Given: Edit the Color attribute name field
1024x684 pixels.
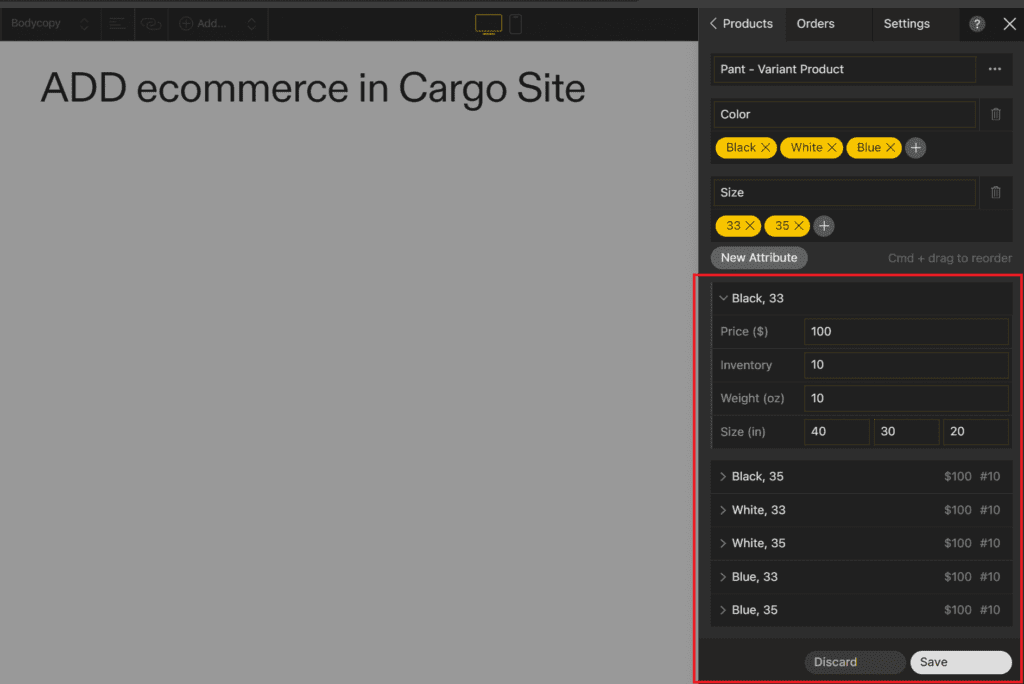Looking at the screenshot, I should (x=844, y=114).
